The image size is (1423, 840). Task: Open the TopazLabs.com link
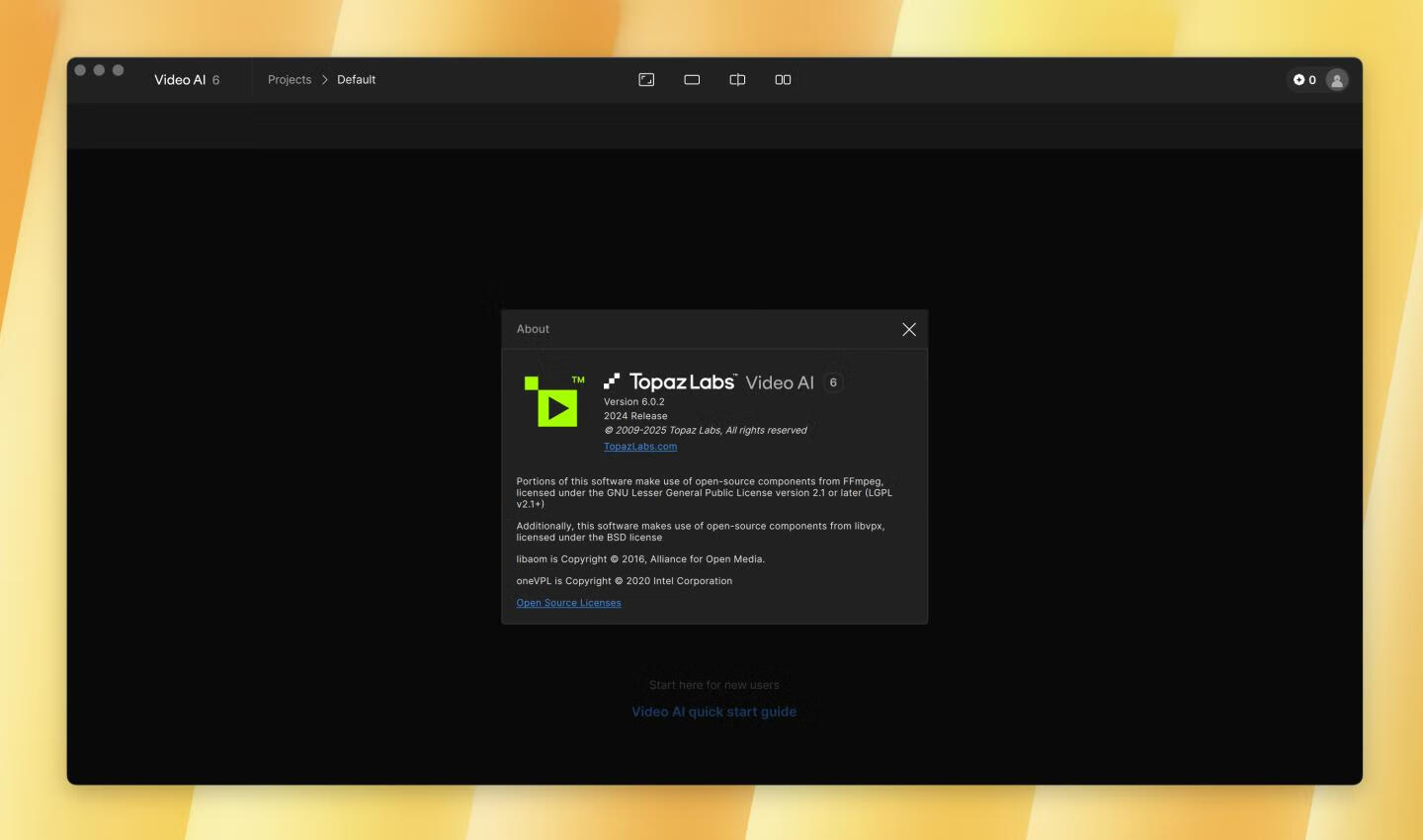point(640,447)
